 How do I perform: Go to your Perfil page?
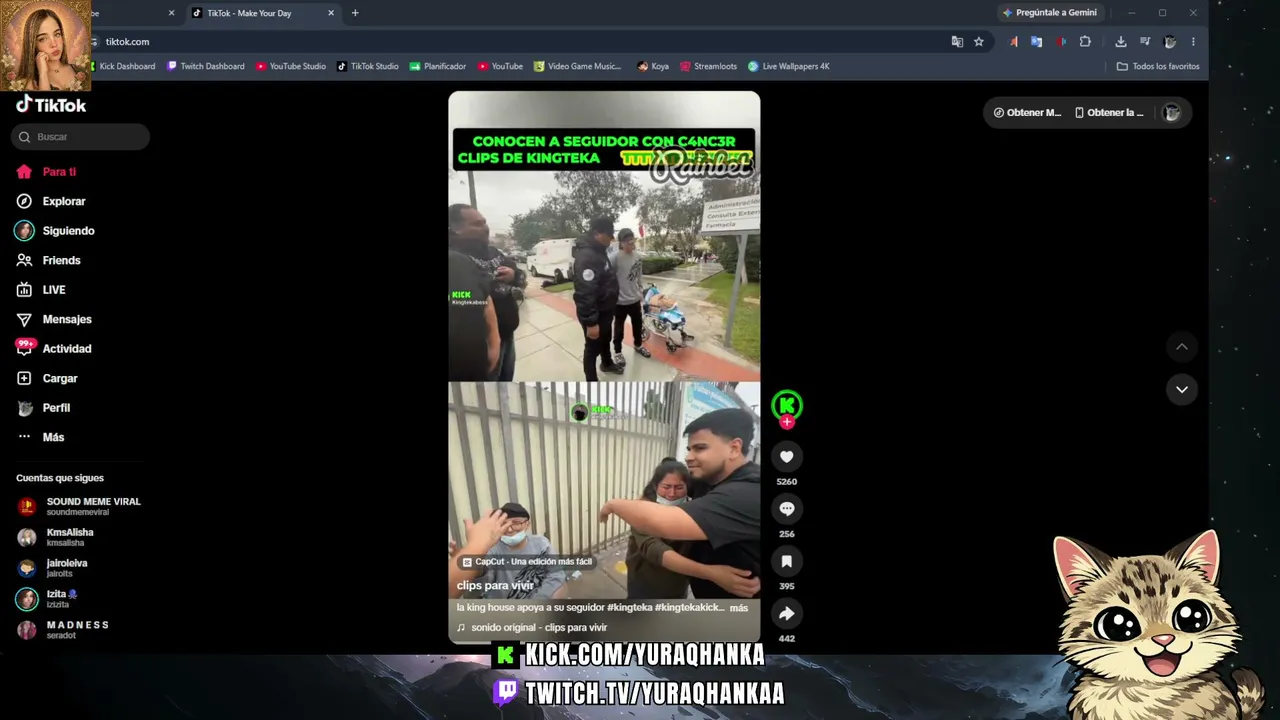pos(44,408)
